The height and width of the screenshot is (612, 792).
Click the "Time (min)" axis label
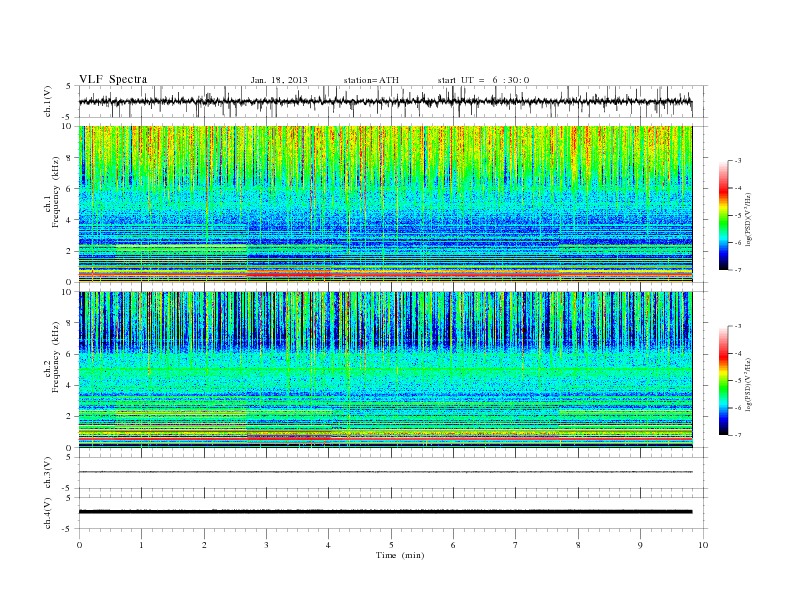point(400,555)
